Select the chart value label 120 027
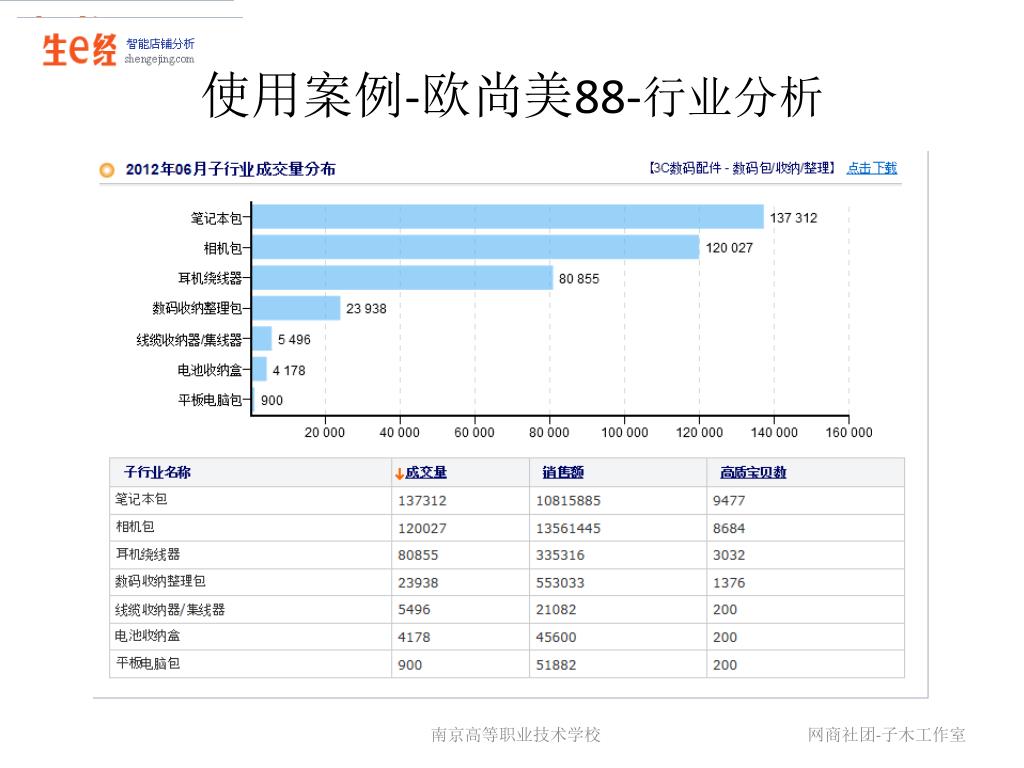Image resolution: width=1024 pixels, height=768 pixels. pyautogui.click(x=729, y=248)
